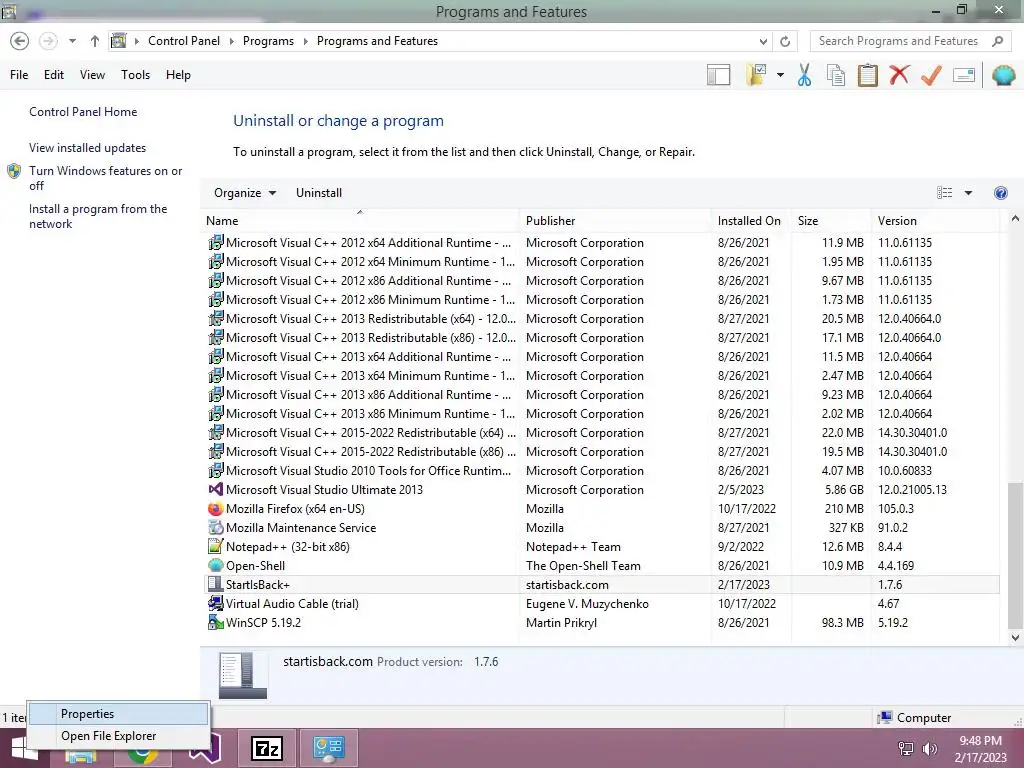Click Programs in the breadcrumb path
The image size is (1024, 768).
point(268,41)
